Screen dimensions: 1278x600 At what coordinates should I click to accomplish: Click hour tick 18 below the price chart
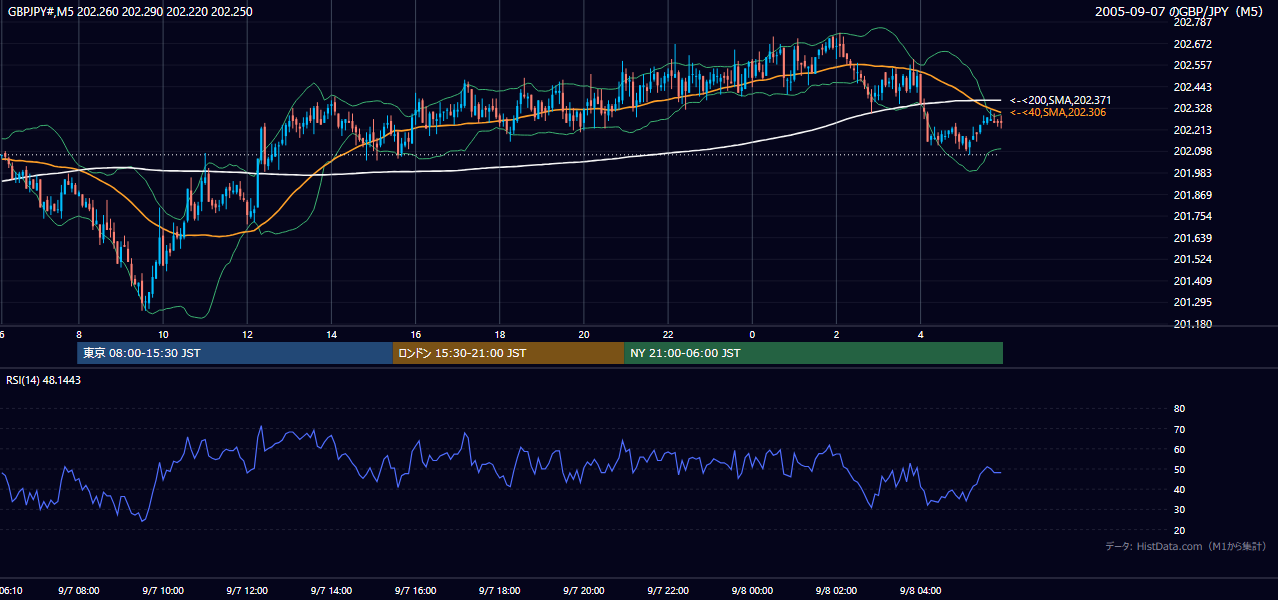[x=499, y=334]
